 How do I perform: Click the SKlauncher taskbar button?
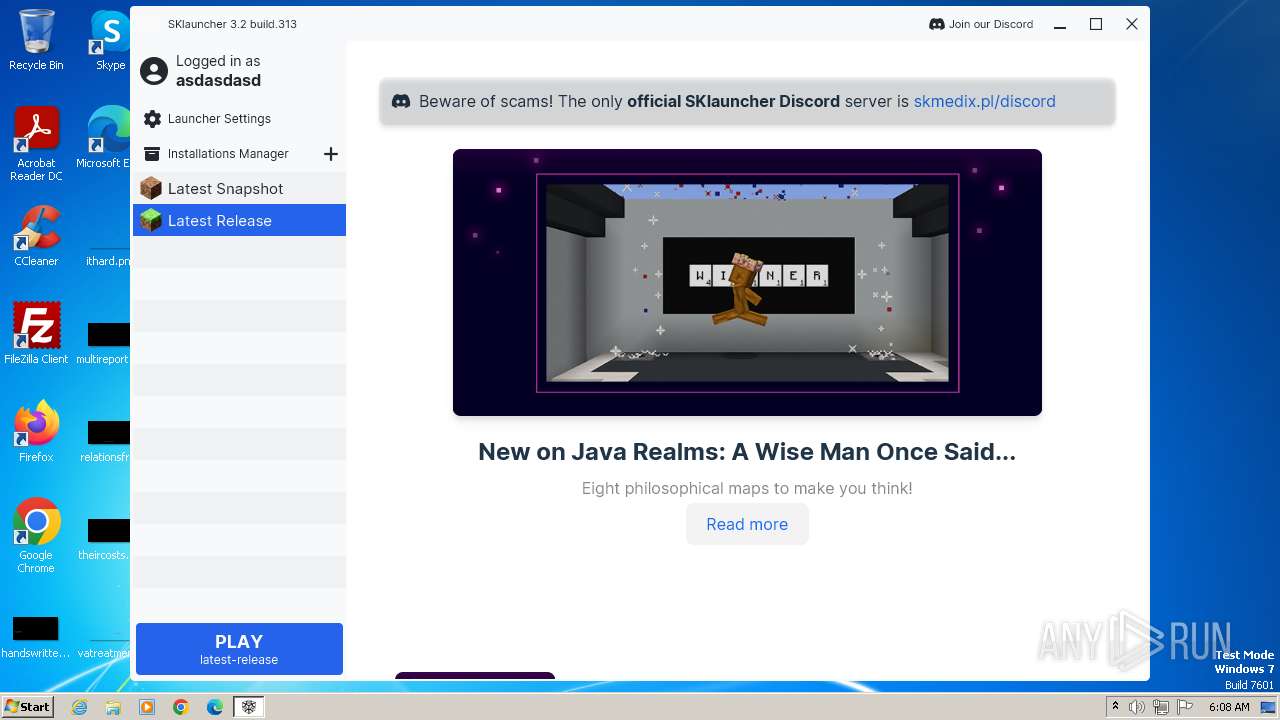click(x=249, y=707)
